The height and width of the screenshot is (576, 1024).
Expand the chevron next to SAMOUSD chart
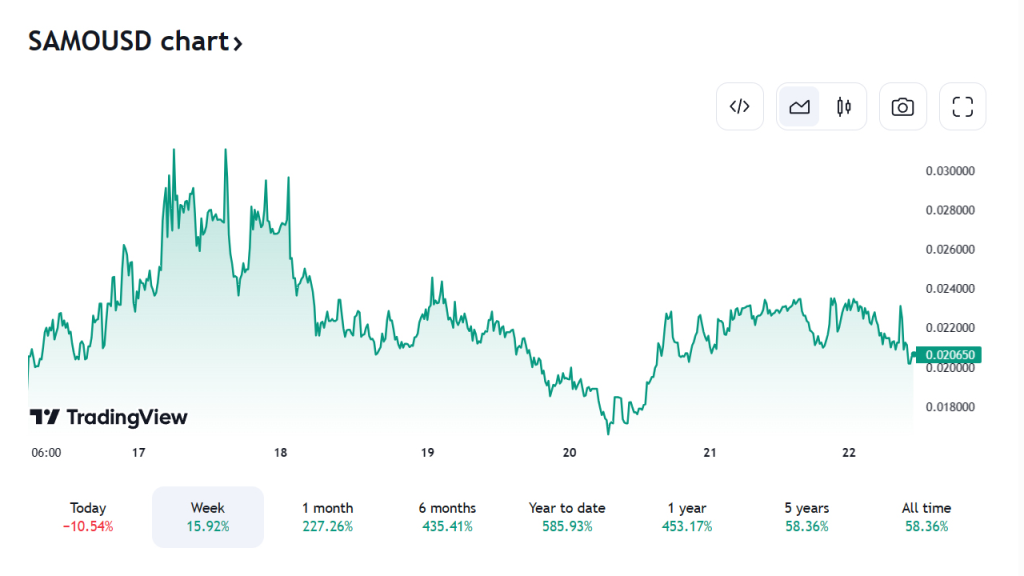click(238, 44)
